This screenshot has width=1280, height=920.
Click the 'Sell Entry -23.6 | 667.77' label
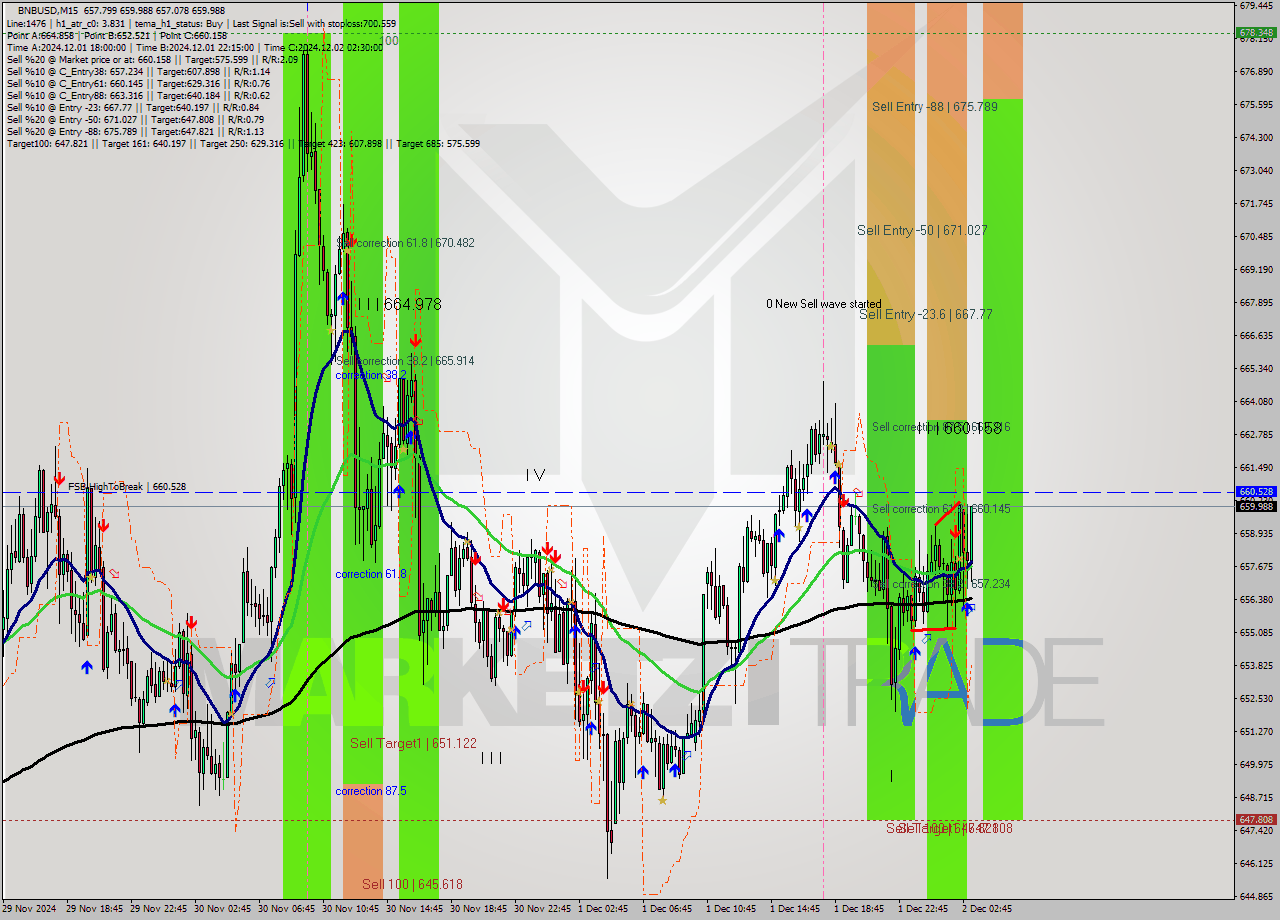point(926,314)
